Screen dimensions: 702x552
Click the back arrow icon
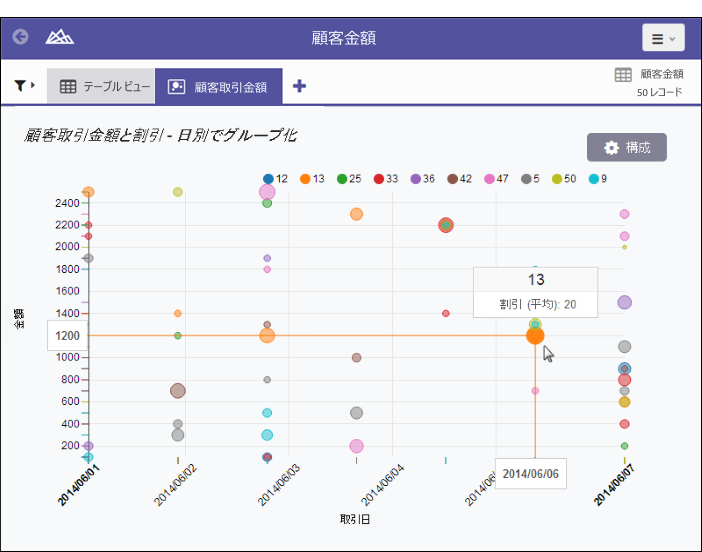(20, 38)
